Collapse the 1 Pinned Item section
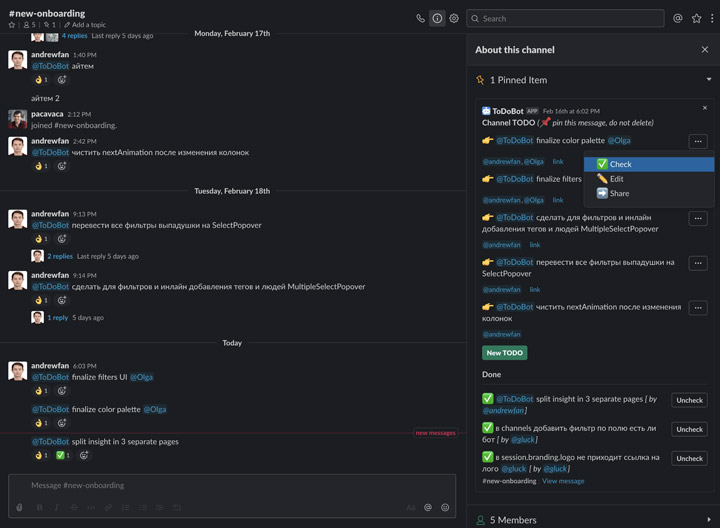 709,79
